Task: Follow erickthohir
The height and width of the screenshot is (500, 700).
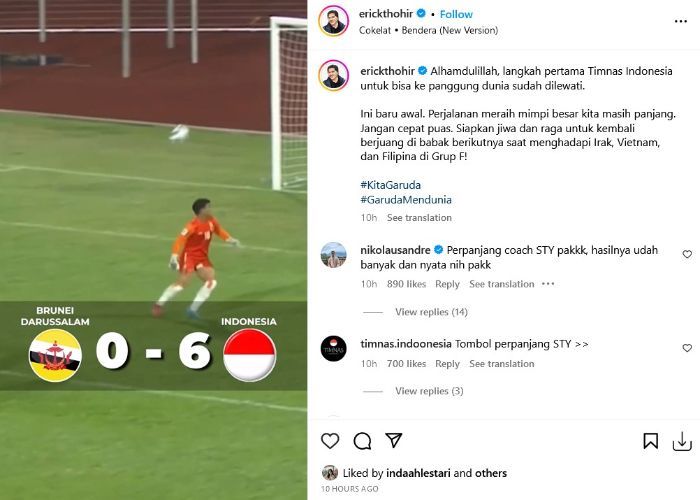Action: pyautogui.click(x=456, y=14)
